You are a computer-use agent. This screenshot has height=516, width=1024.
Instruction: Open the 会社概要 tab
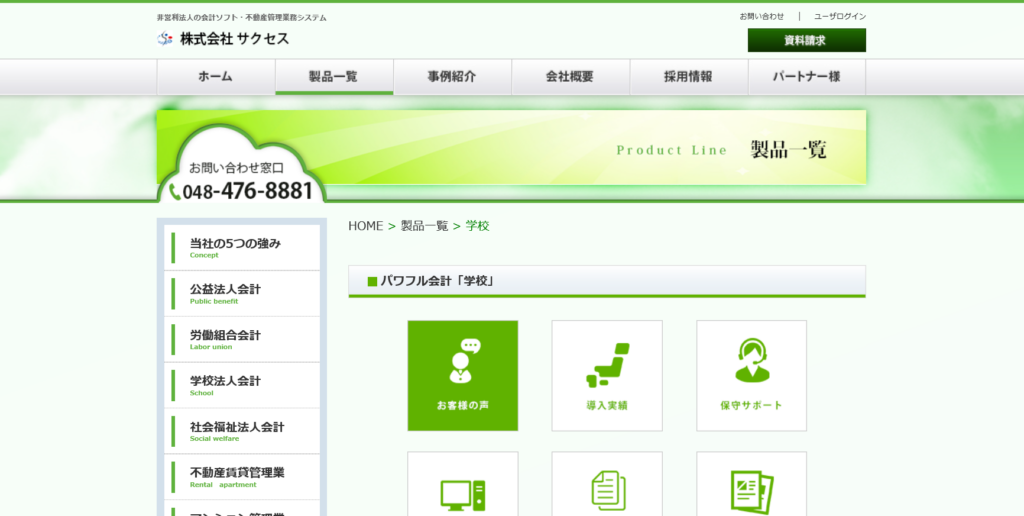[570, 77]
